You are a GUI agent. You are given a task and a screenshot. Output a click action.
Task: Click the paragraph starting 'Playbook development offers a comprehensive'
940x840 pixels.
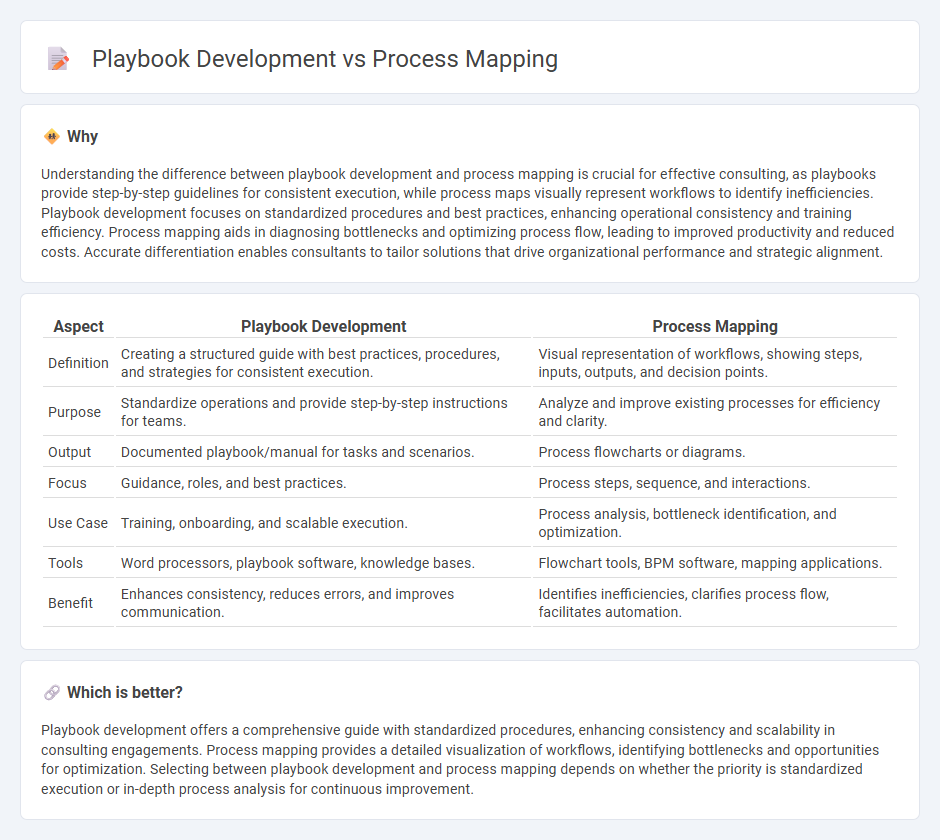click(460, 760)
